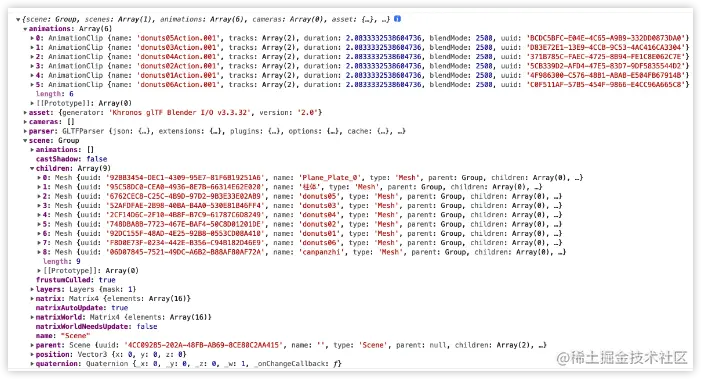The image size is (701, 379).
Task: Expand AnimationClip 3 donuts02Action.001
Action: coord(33,66)
